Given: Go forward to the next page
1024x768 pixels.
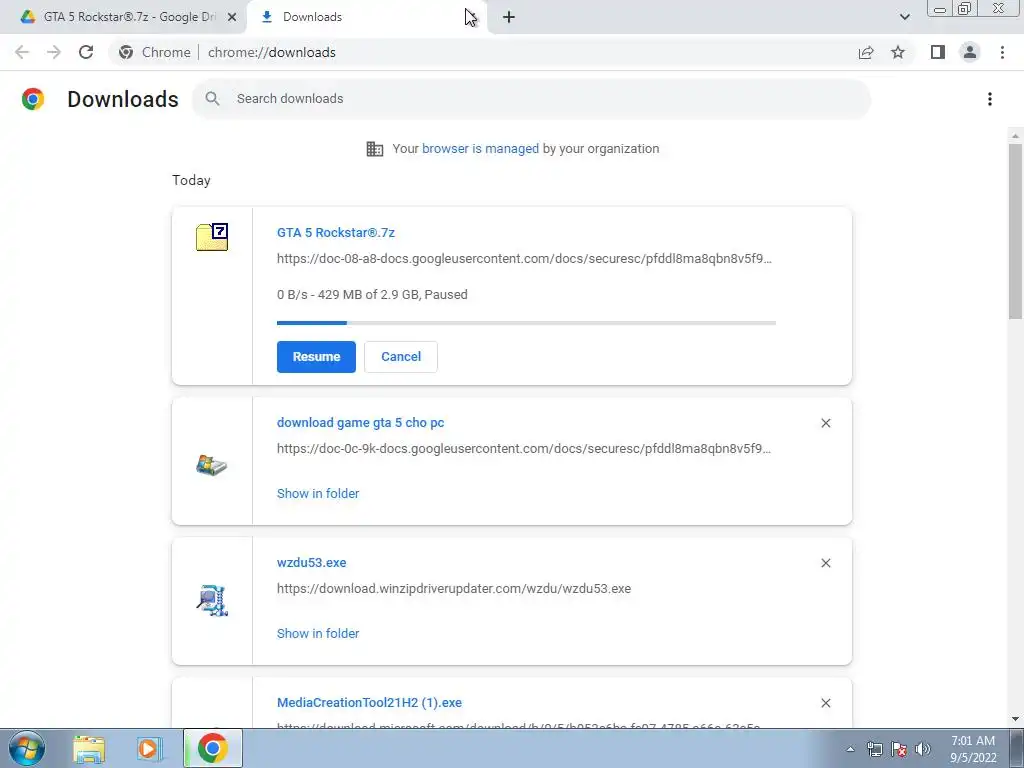Looking at the screenshot, I should pyautogui.click(x=54, y=52).
